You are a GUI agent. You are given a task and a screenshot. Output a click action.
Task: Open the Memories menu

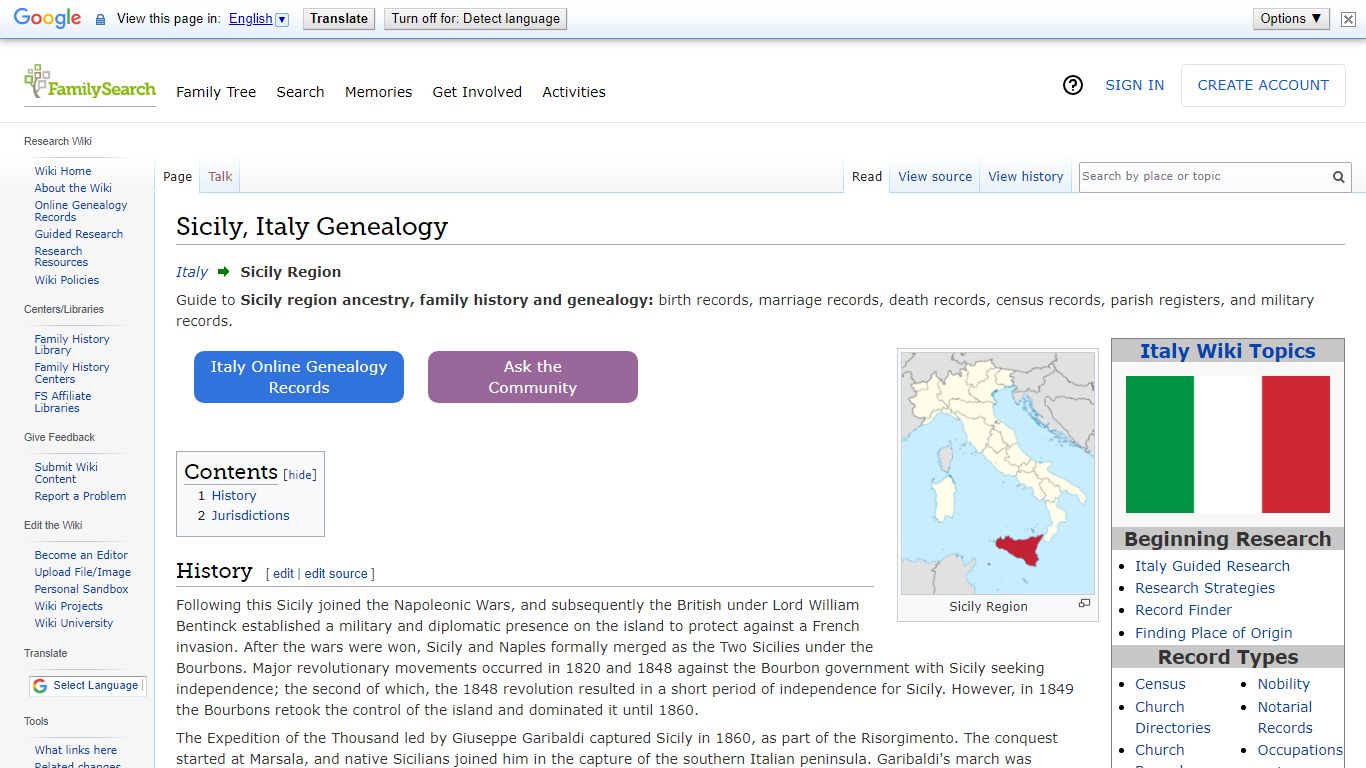click(378, 92)
